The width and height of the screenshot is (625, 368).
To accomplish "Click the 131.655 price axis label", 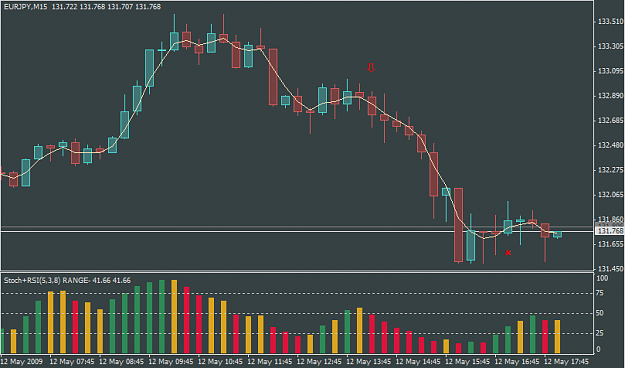I will coord(610,244).
